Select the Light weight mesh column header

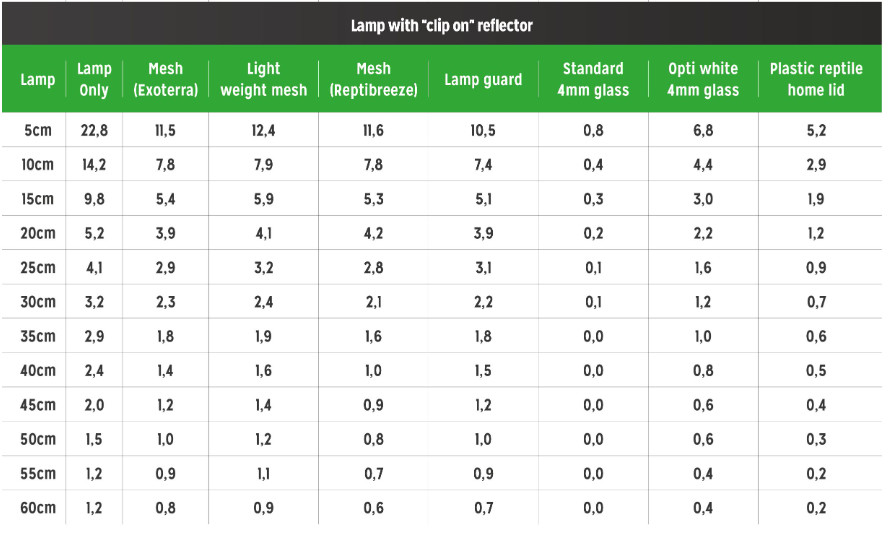pyautogui.click(x=263, y=79)
